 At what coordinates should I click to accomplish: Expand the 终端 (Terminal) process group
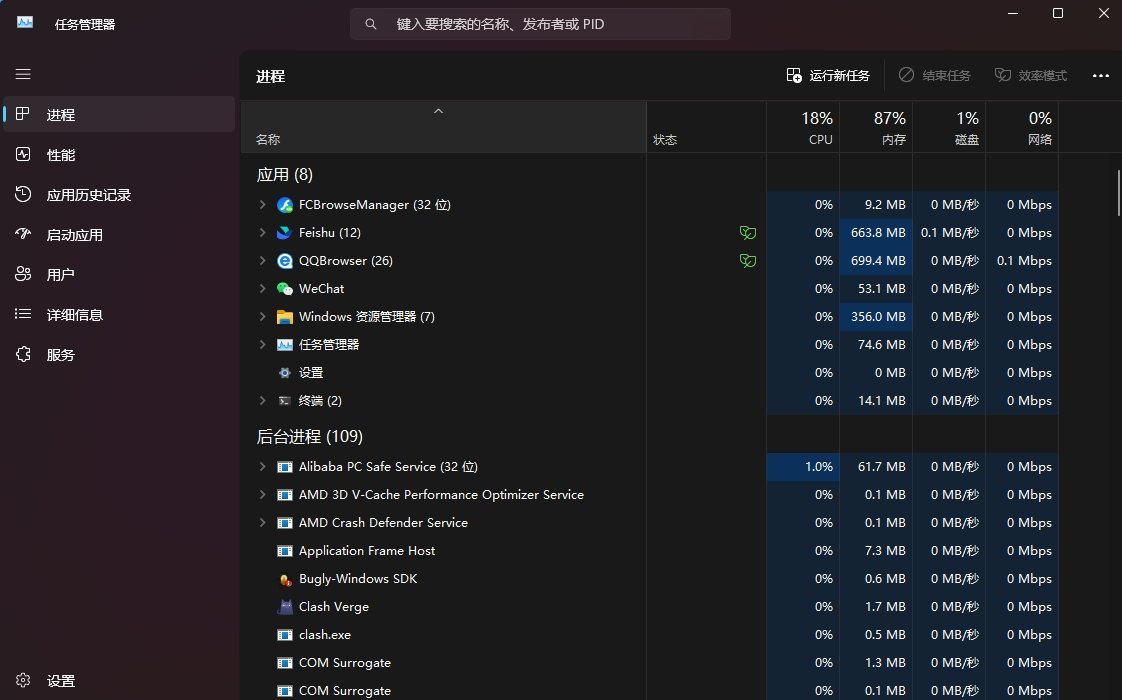pos(260,400)
